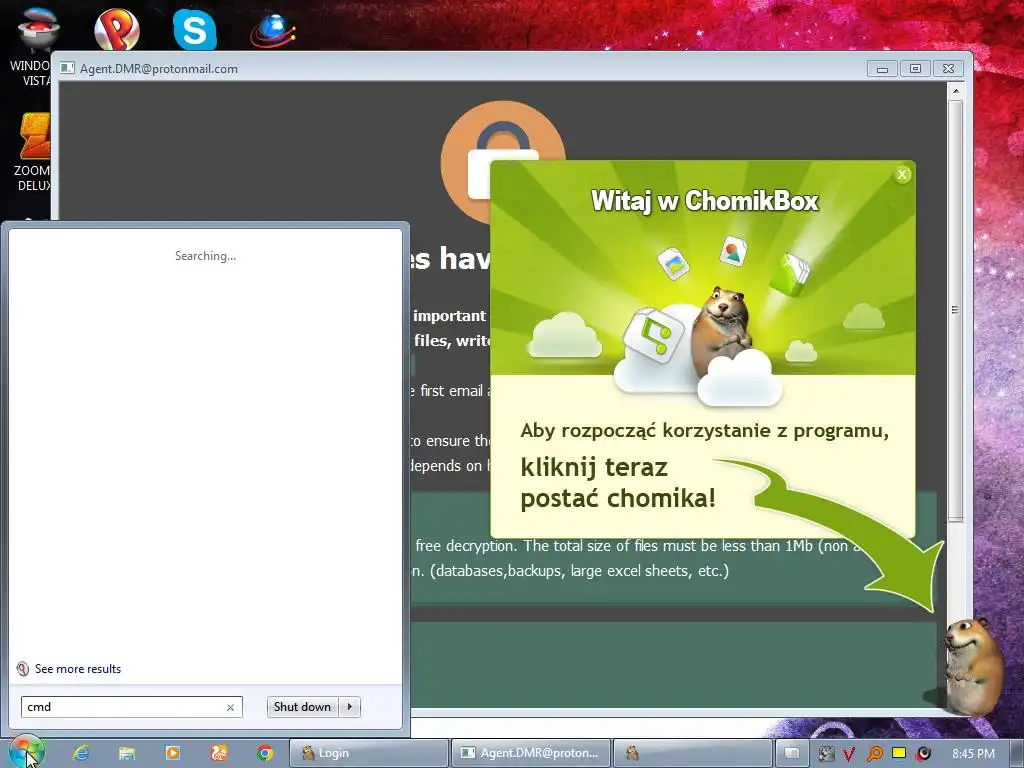
Task: Maximize the Agent.DMR@protonmail.com window
Action: point(915,69)
